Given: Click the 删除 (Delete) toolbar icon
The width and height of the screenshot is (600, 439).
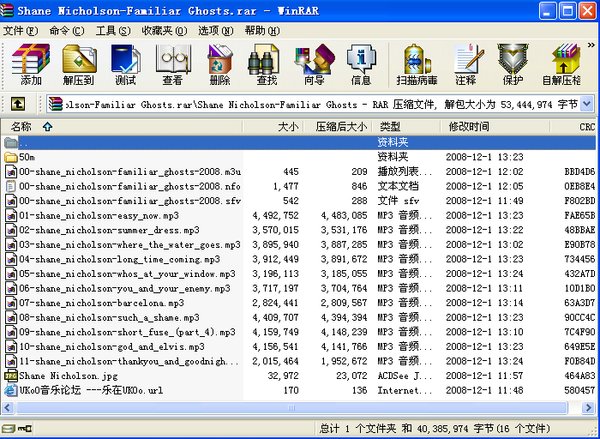Looking at the screenshot, I should (220, 64).
